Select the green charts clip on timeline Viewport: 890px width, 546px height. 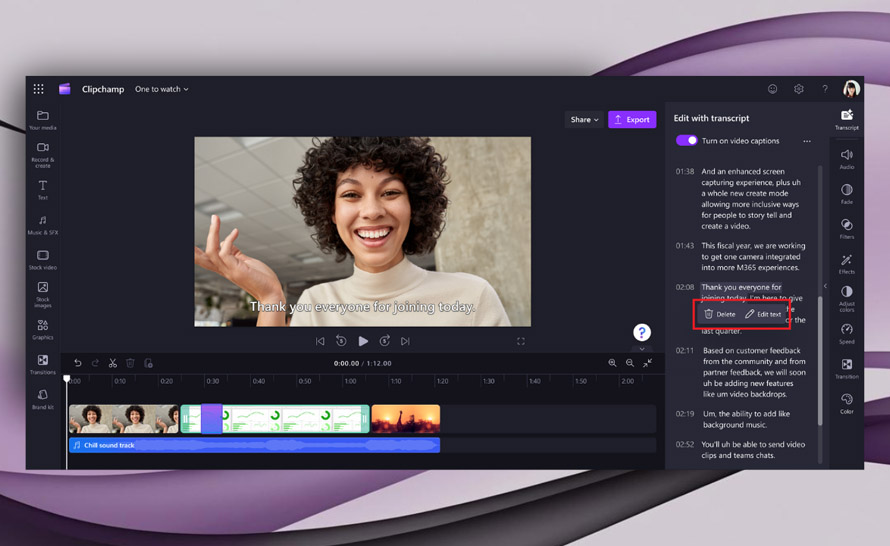click(275, 419)
